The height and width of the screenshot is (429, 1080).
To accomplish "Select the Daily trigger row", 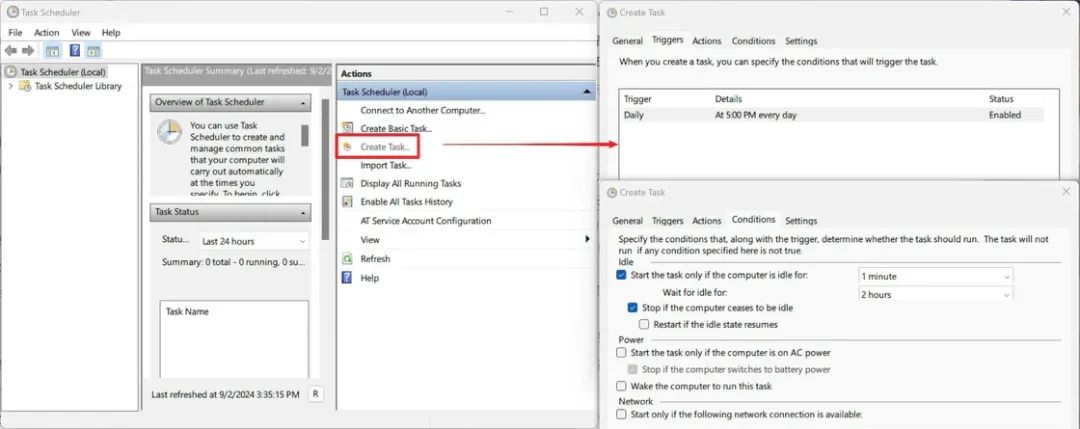I will [831, 115].
